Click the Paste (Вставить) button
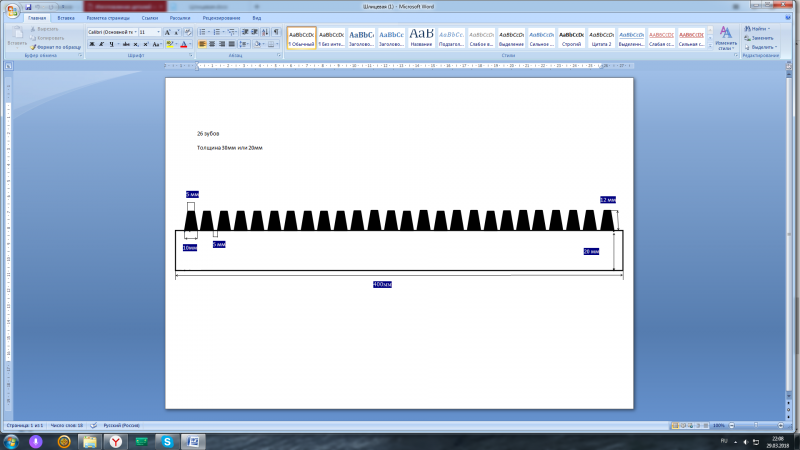Image resolution: width=800 pixels, height=450 pixels. click(17, 37)
